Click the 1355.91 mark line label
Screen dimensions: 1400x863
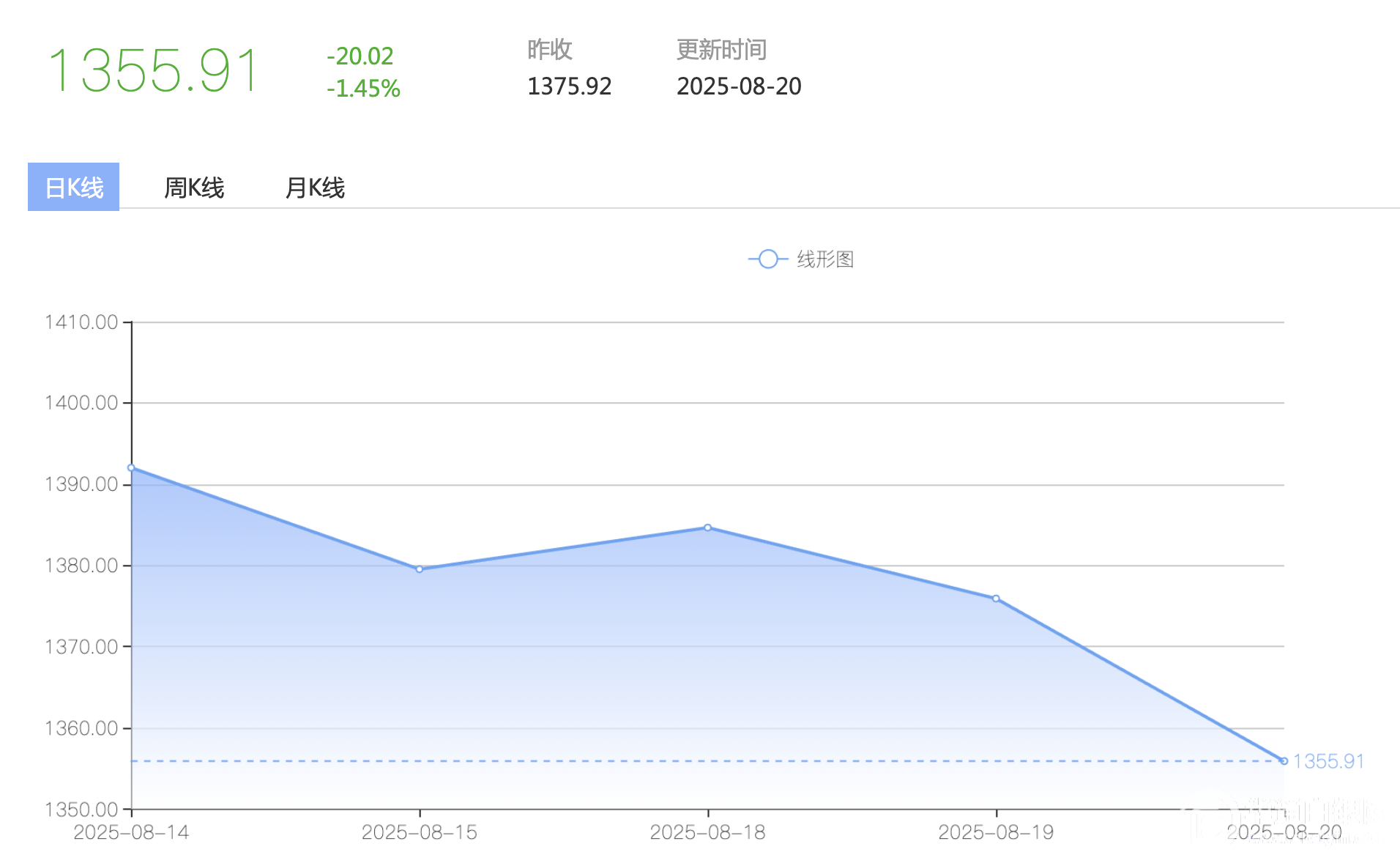(1328, 761)
